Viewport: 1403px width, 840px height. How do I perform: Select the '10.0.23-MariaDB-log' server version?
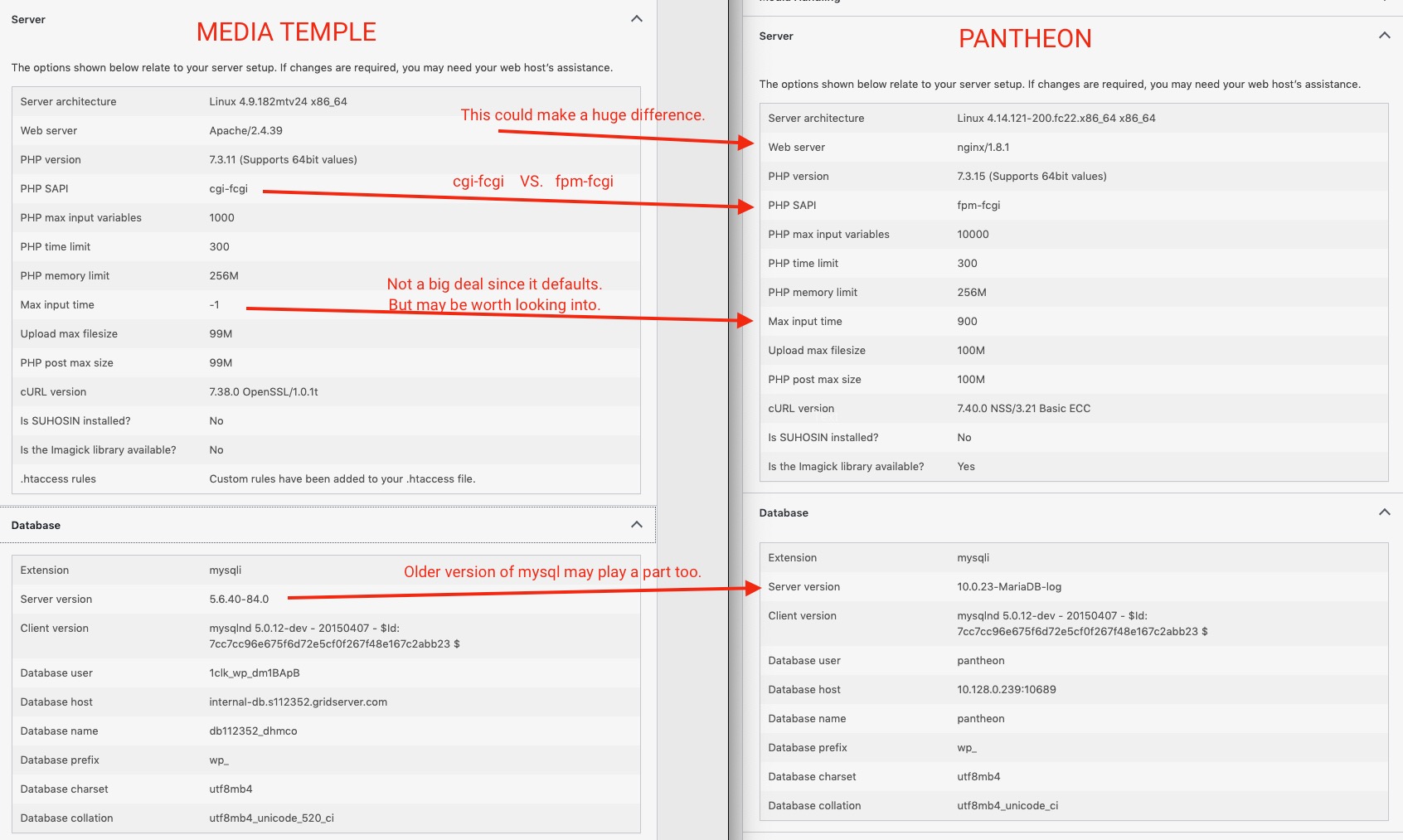tap(1009, 587)
